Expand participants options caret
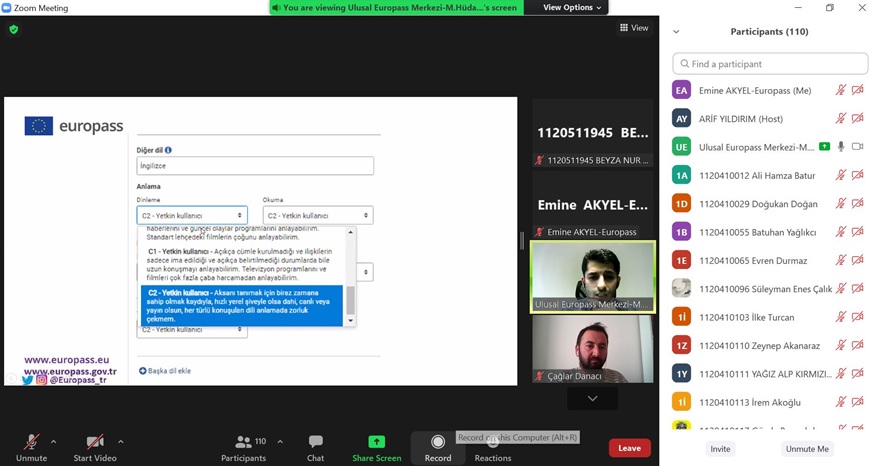The height and width of the screenshot is (466, 869). click(x=280, y=442)
